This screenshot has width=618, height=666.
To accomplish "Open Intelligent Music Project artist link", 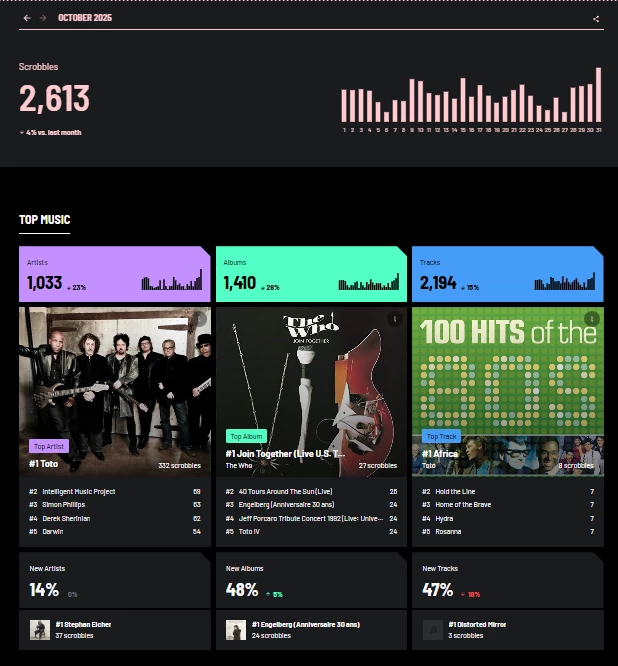I will 79,491.
